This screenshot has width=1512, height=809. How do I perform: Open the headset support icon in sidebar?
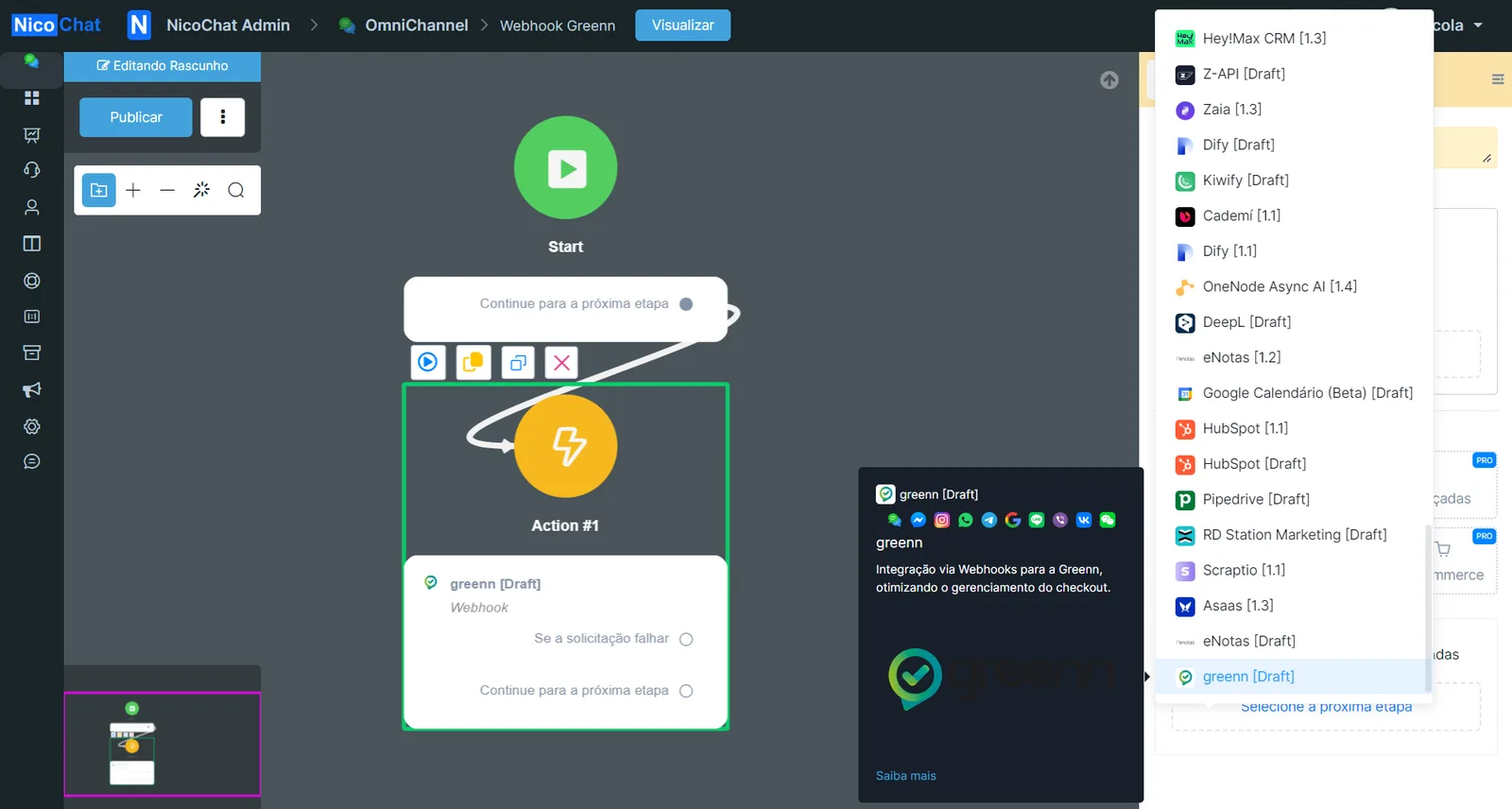[x=31, y=170]
